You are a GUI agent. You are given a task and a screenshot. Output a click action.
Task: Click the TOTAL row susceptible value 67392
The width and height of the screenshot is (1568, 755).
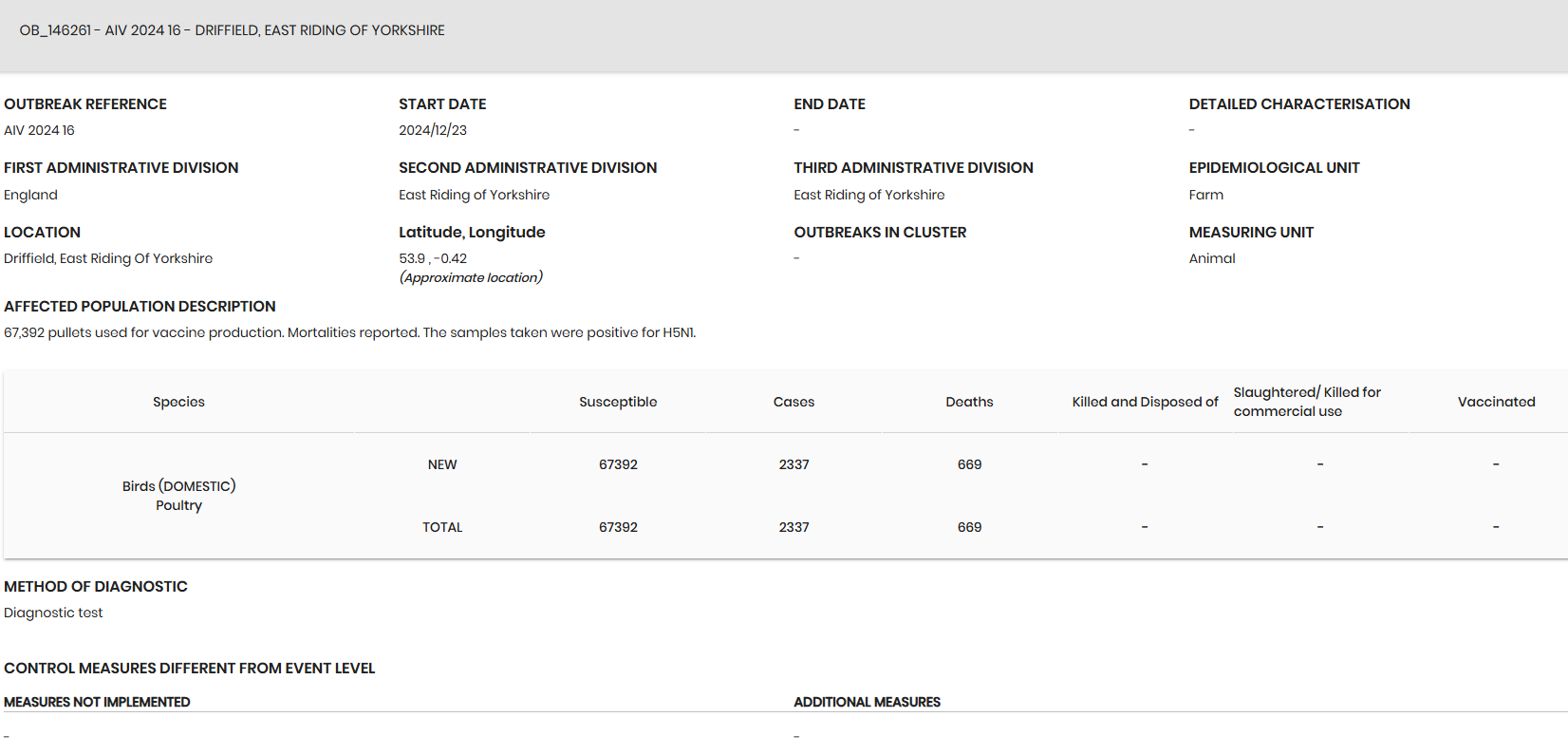pyautogui.click(x=618, y=527)
